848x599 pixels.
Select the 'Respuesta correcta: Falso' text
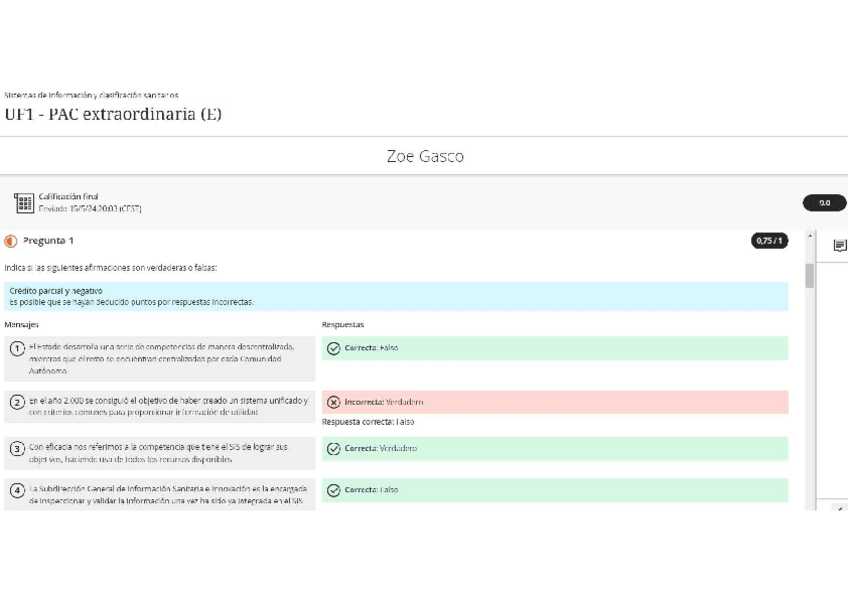click(368, 422)
